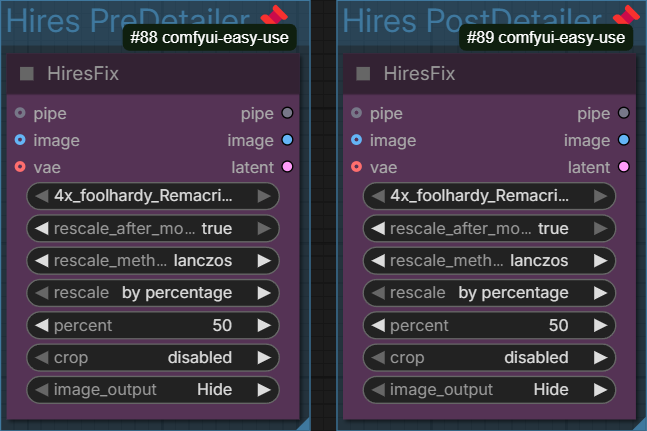Click percent value 50 in PostDetailer node
This screenshot has height=431, width=647.
coord(558,325)
